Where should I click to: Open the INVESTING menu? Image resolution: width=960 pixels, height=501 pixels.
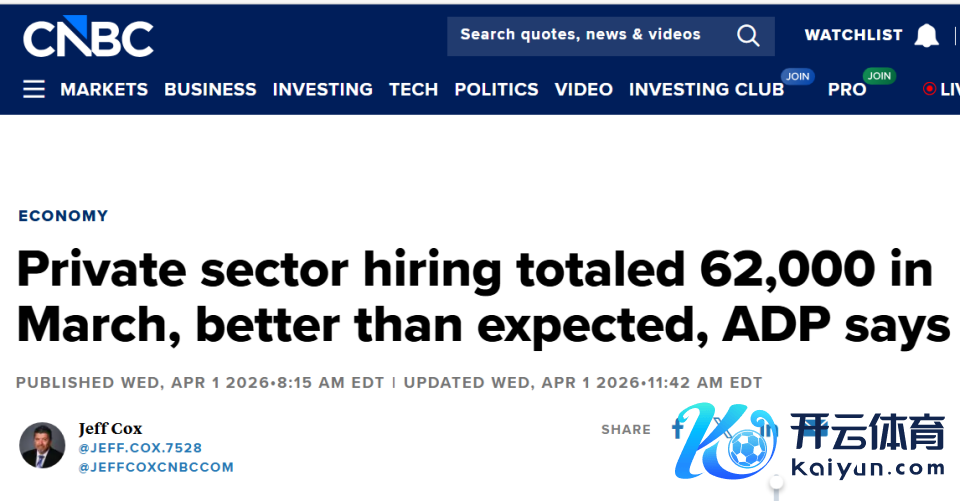point(322,89)
